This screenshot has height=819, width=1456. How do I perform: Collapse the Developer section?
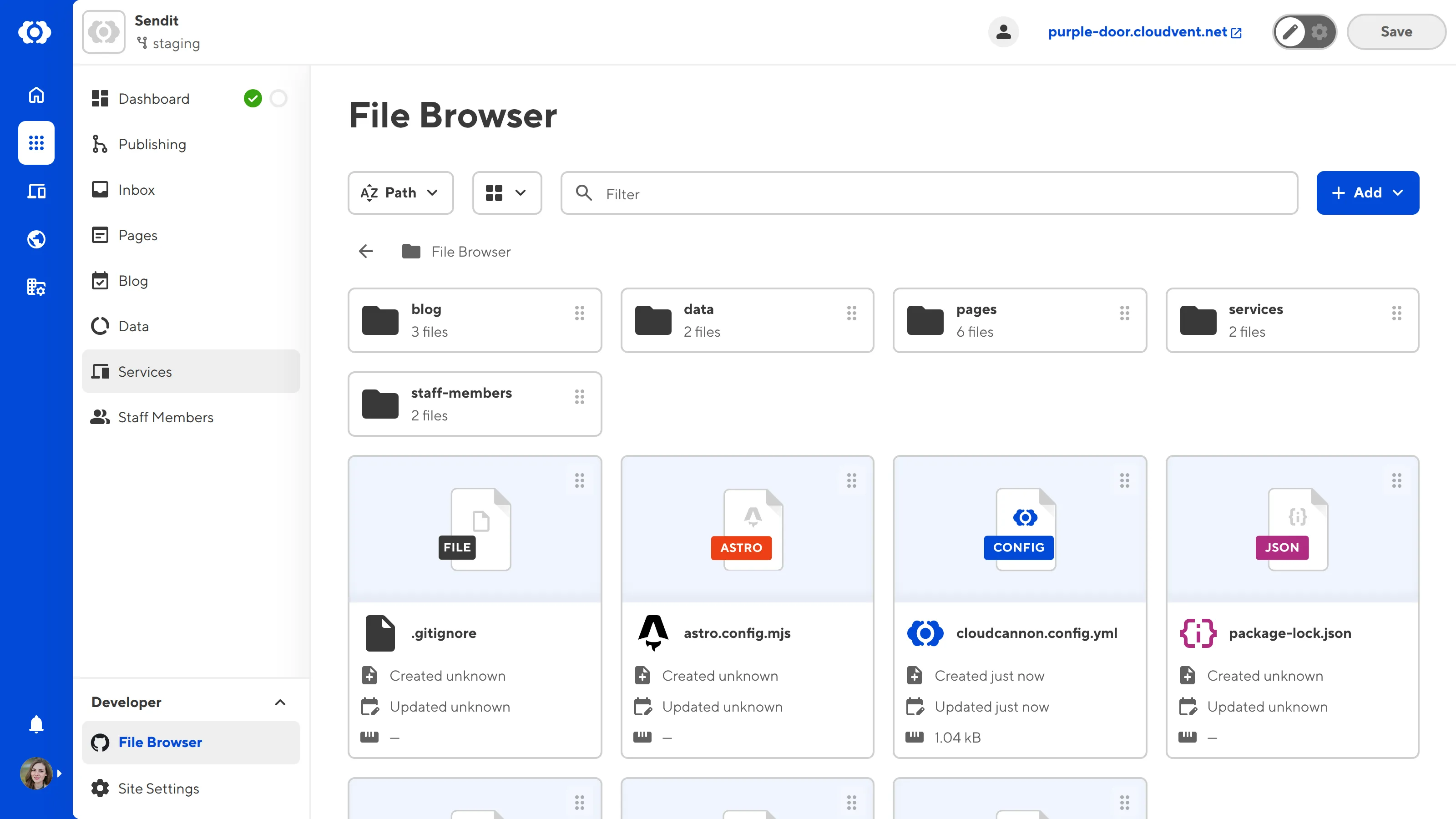click(280, 703)
